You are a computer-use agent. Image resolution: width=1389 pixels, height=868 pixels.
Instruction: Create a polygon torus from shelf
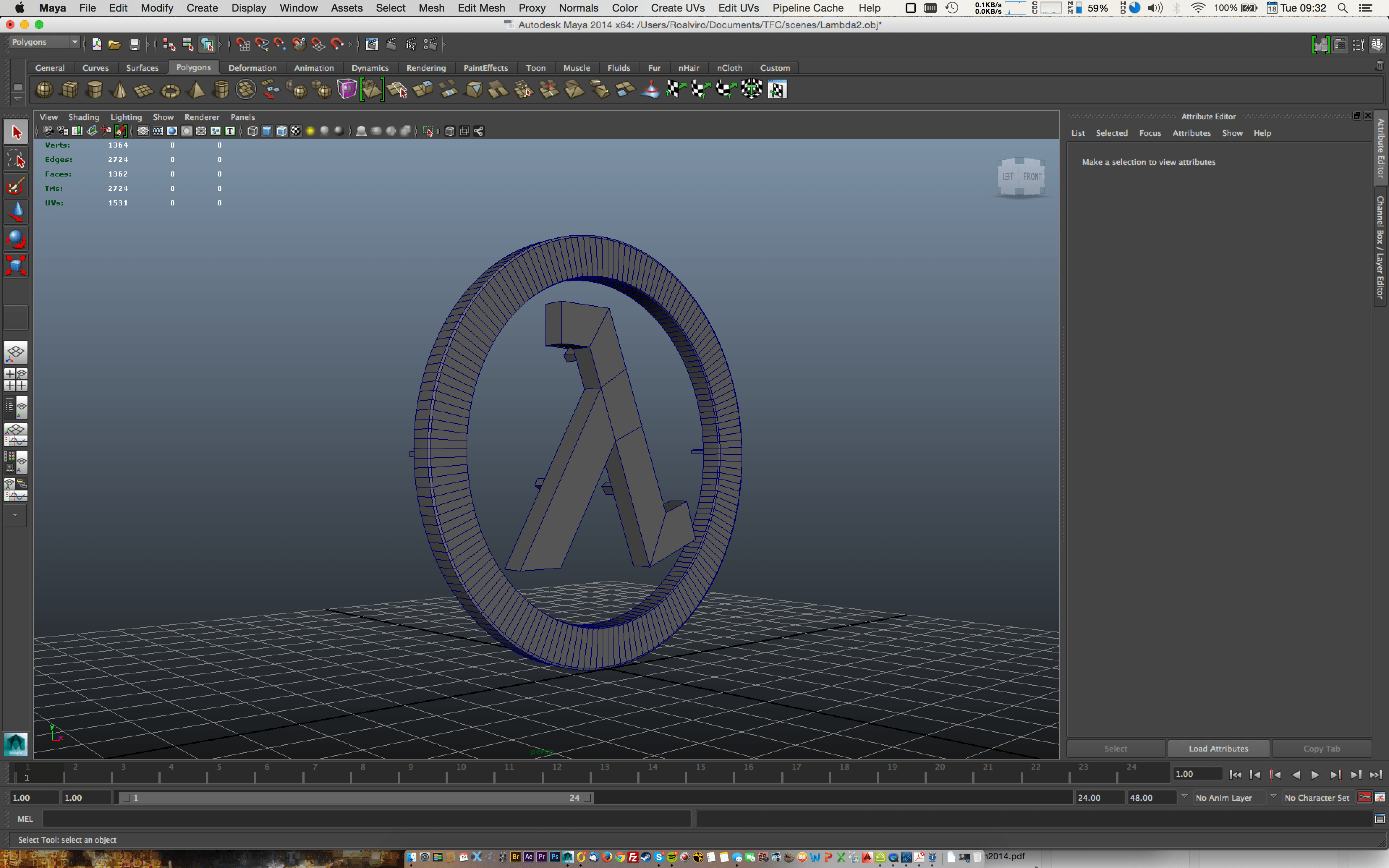pos(170,90)
